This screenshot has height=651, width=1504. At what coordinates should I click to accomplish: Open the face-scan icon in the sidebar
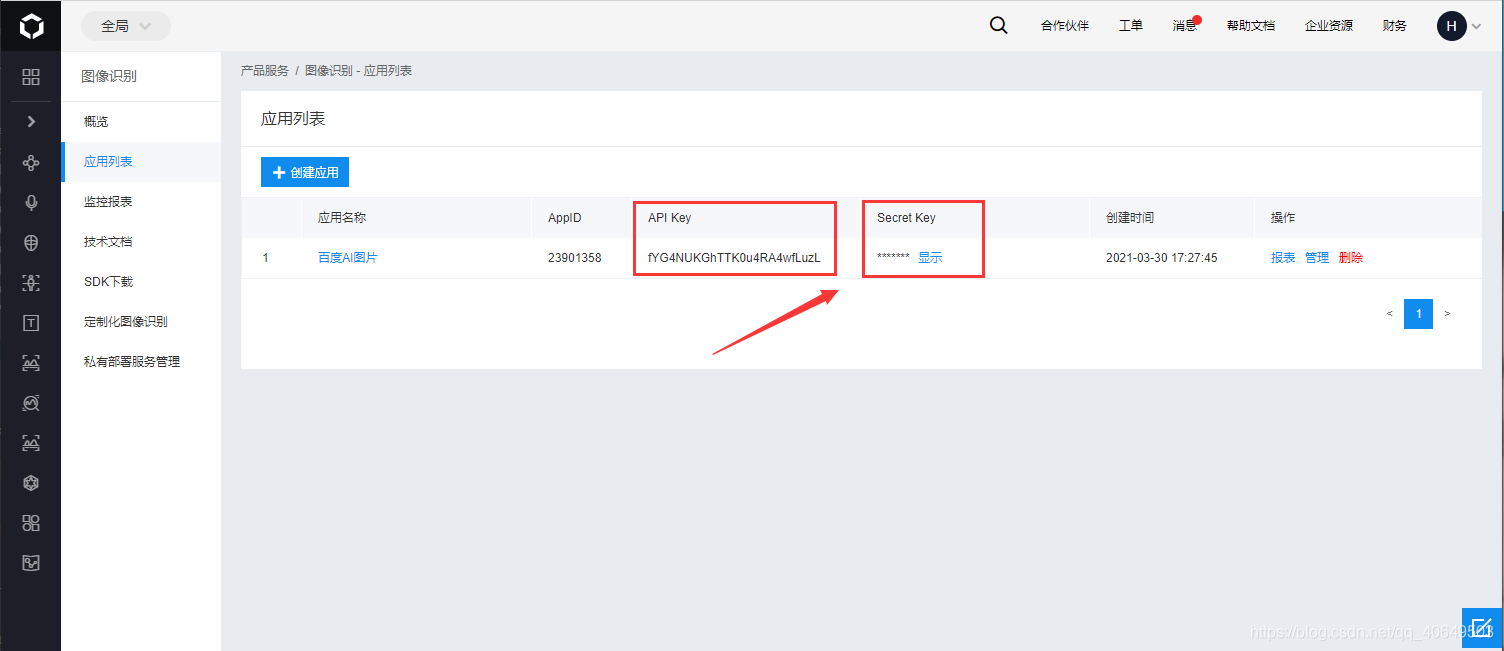(31, 283)
